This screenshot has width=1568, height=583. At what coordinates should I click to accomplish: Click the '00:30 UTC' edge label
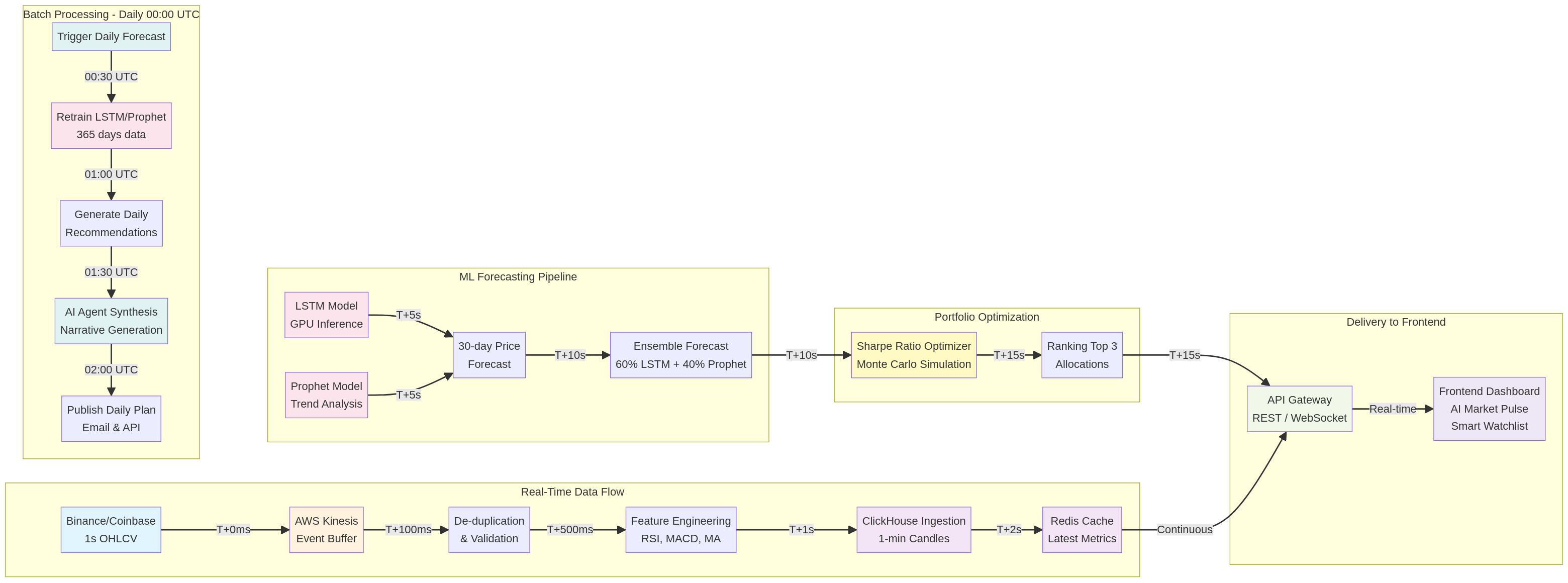coord(111,77)
